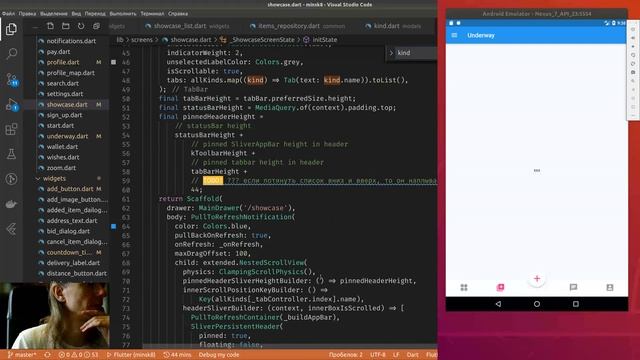The image size is (640, 360).
Task: Open profile.dart in explorer
Action: coord(63,62)
